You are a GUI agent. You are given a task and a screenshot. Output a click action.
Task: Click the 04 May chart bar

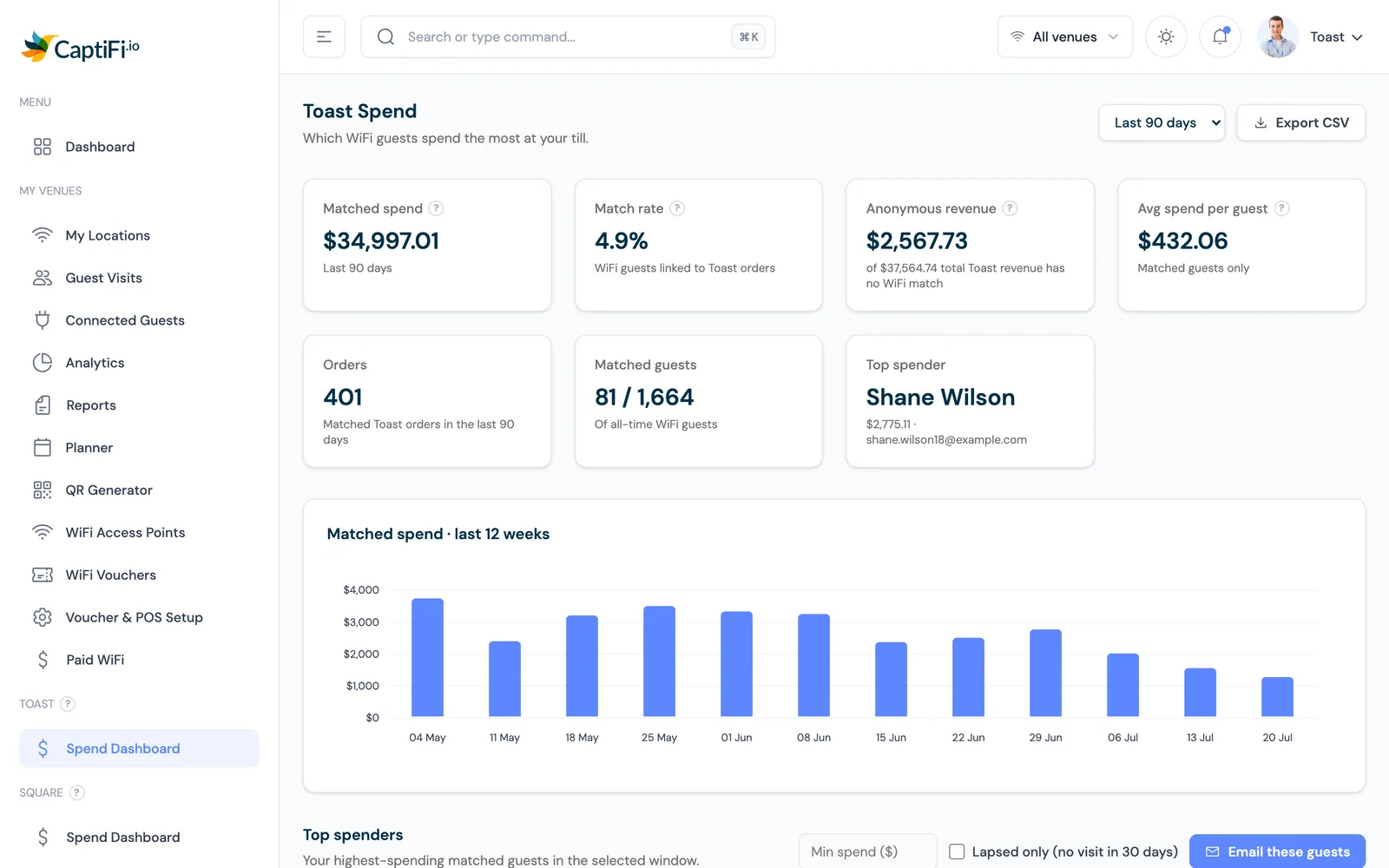(x=427, y=657)
